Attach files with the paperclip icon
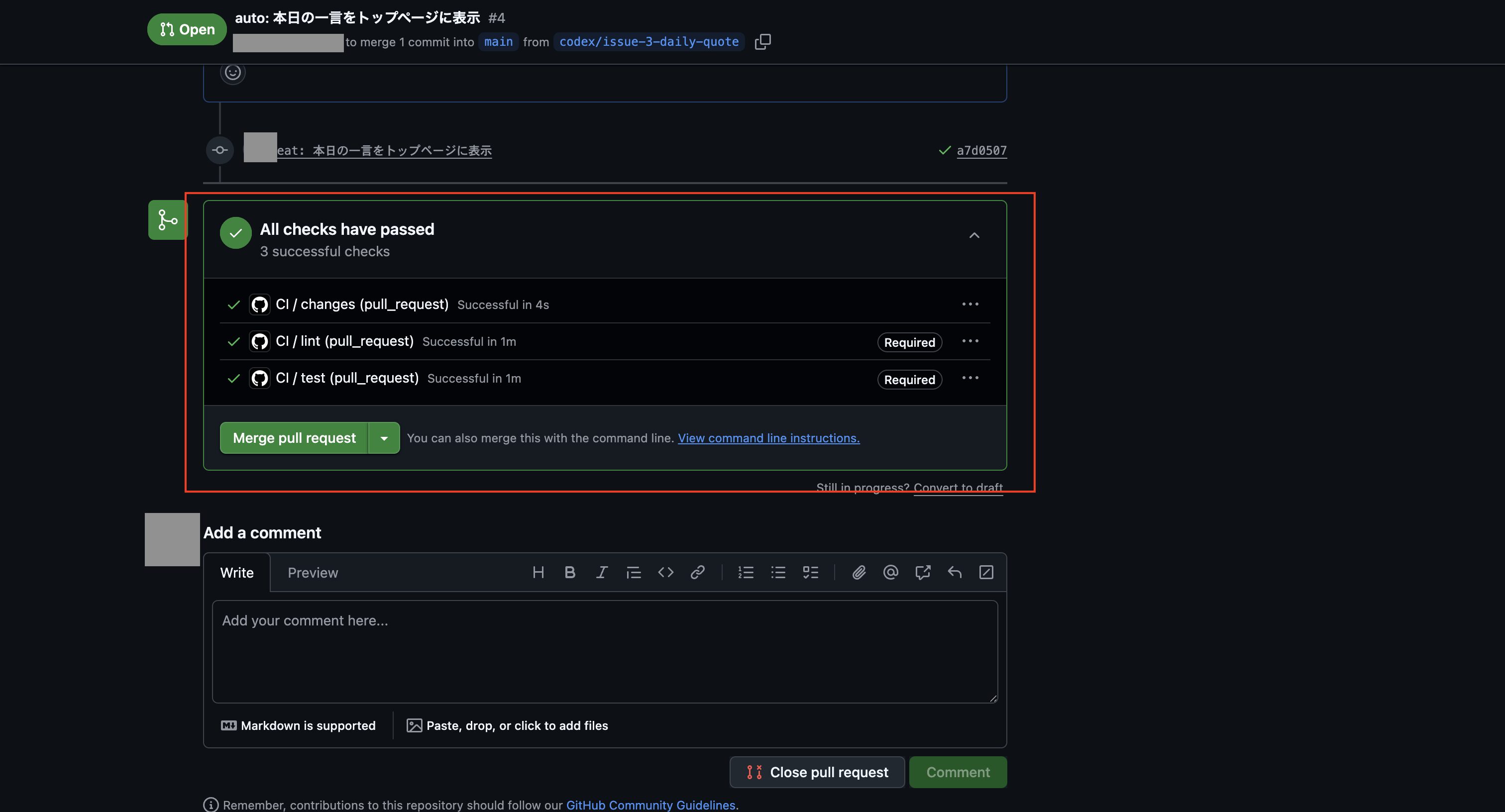 858,573
